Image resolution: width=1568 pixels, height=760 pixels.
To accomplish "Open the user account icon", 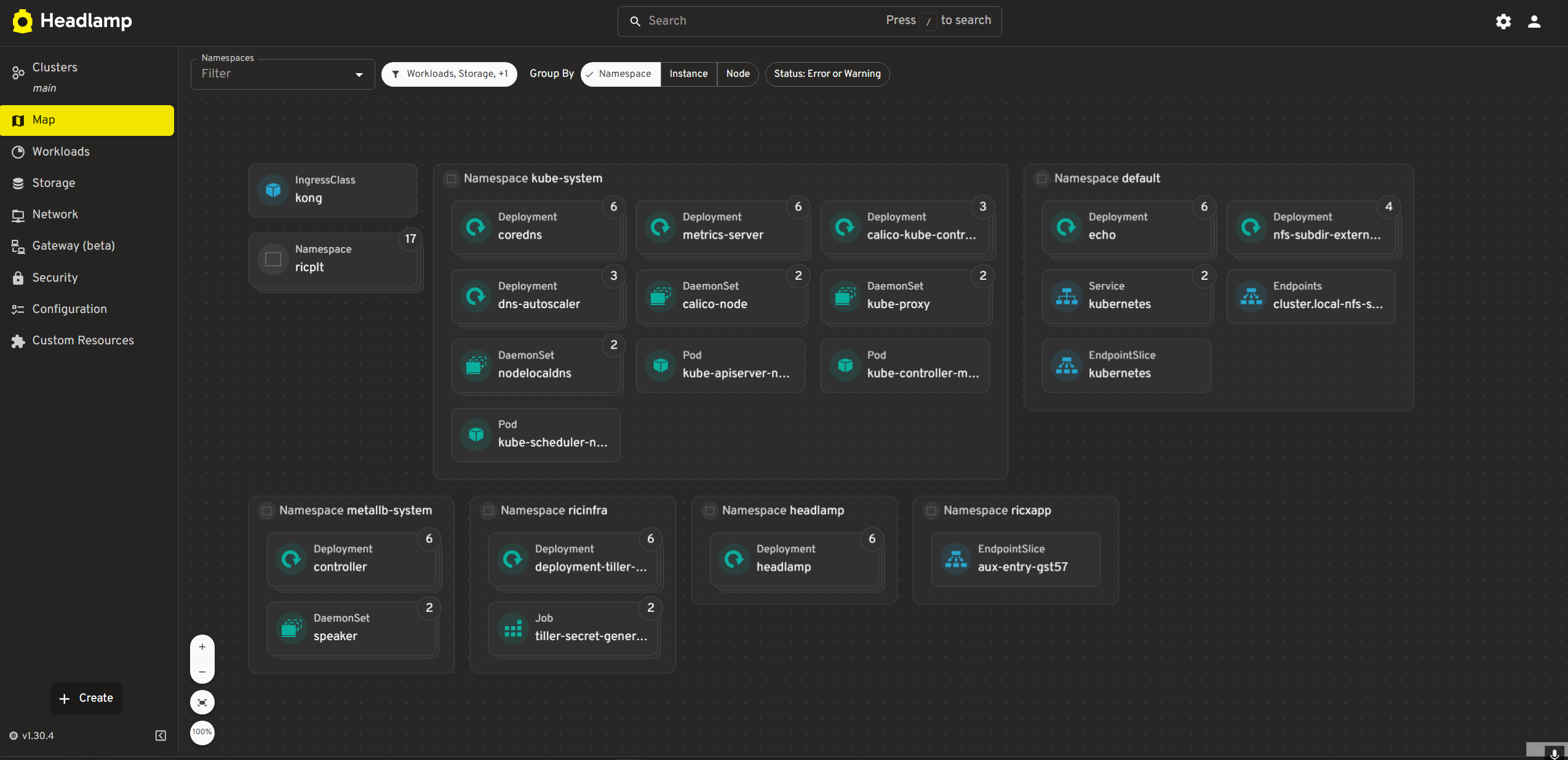I will click(x=1534, y=22).
